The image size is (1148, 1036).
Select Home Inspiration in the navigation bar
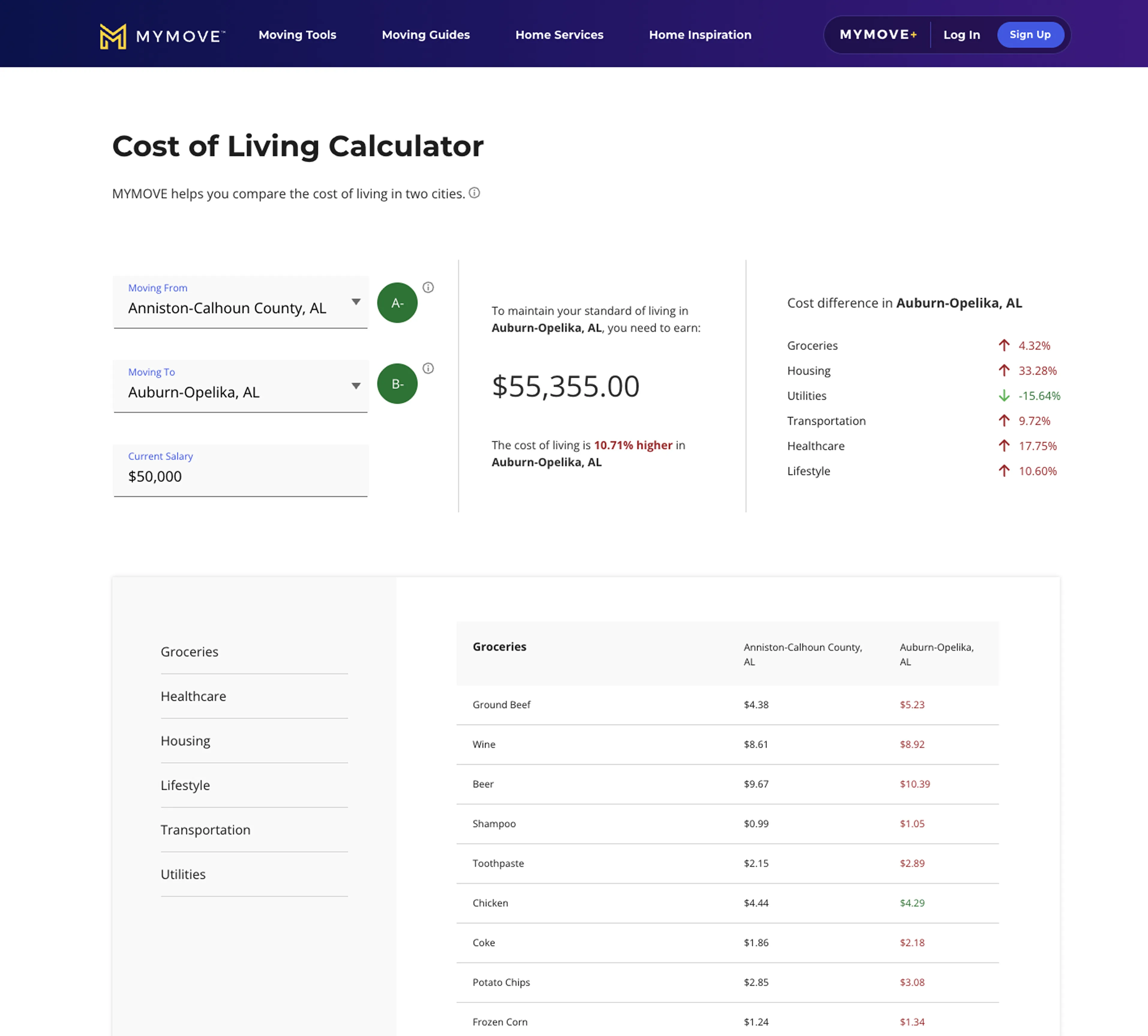[x=700, y=35]
